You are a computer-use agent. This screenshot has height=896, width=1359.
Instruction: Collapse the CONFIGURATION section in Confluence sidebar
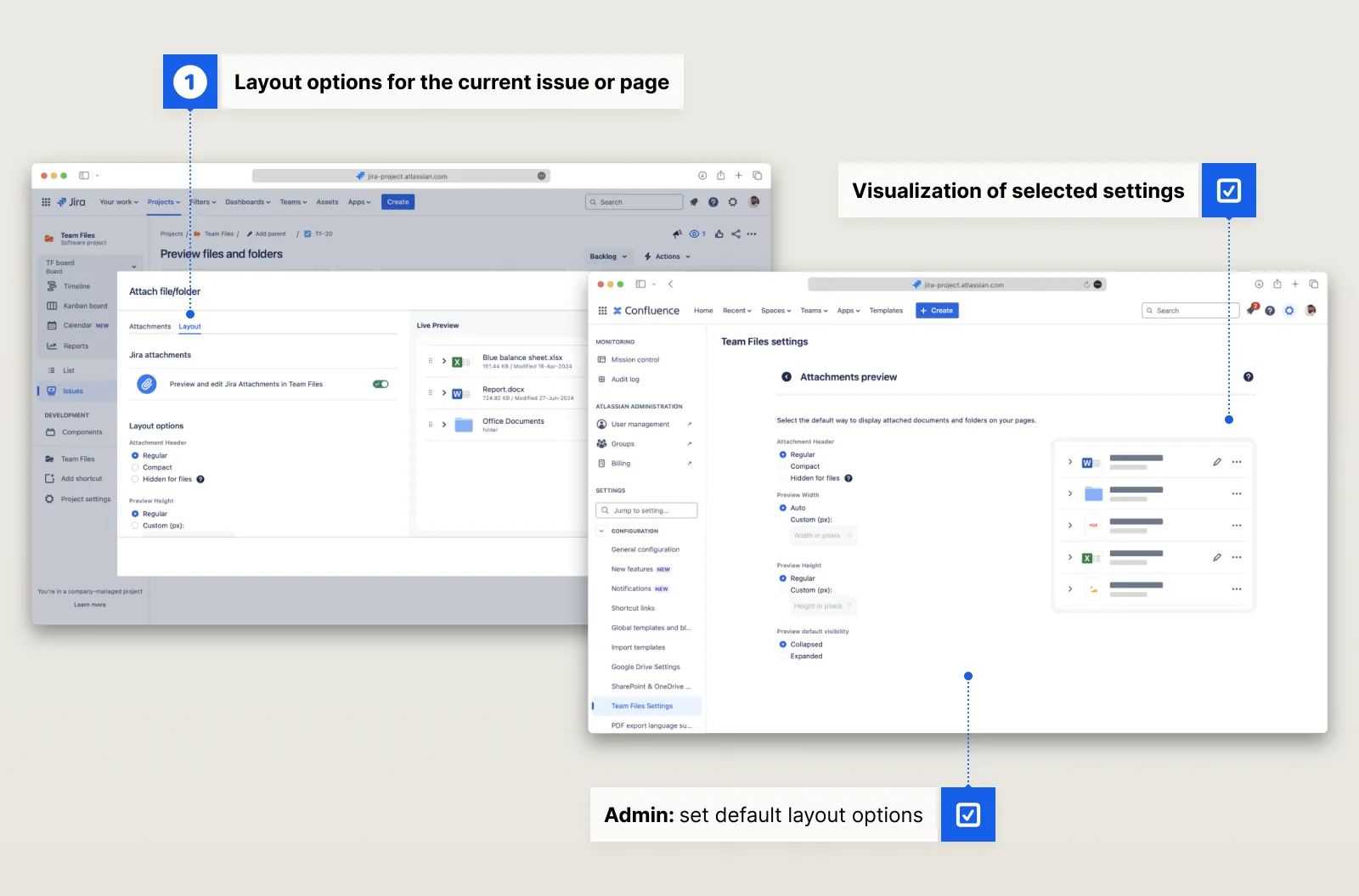(x=602, y=531)
